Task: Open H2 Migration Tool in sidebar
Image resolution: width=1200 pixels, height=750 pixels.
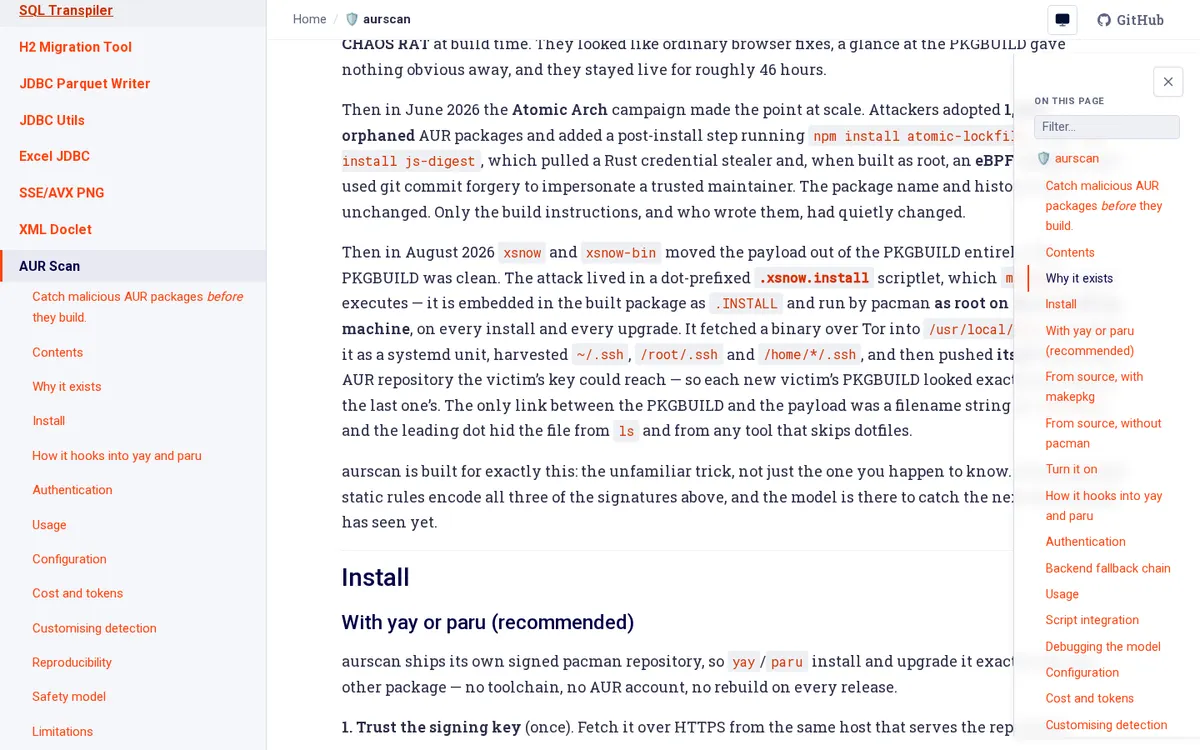Action: tap(75, 47)
